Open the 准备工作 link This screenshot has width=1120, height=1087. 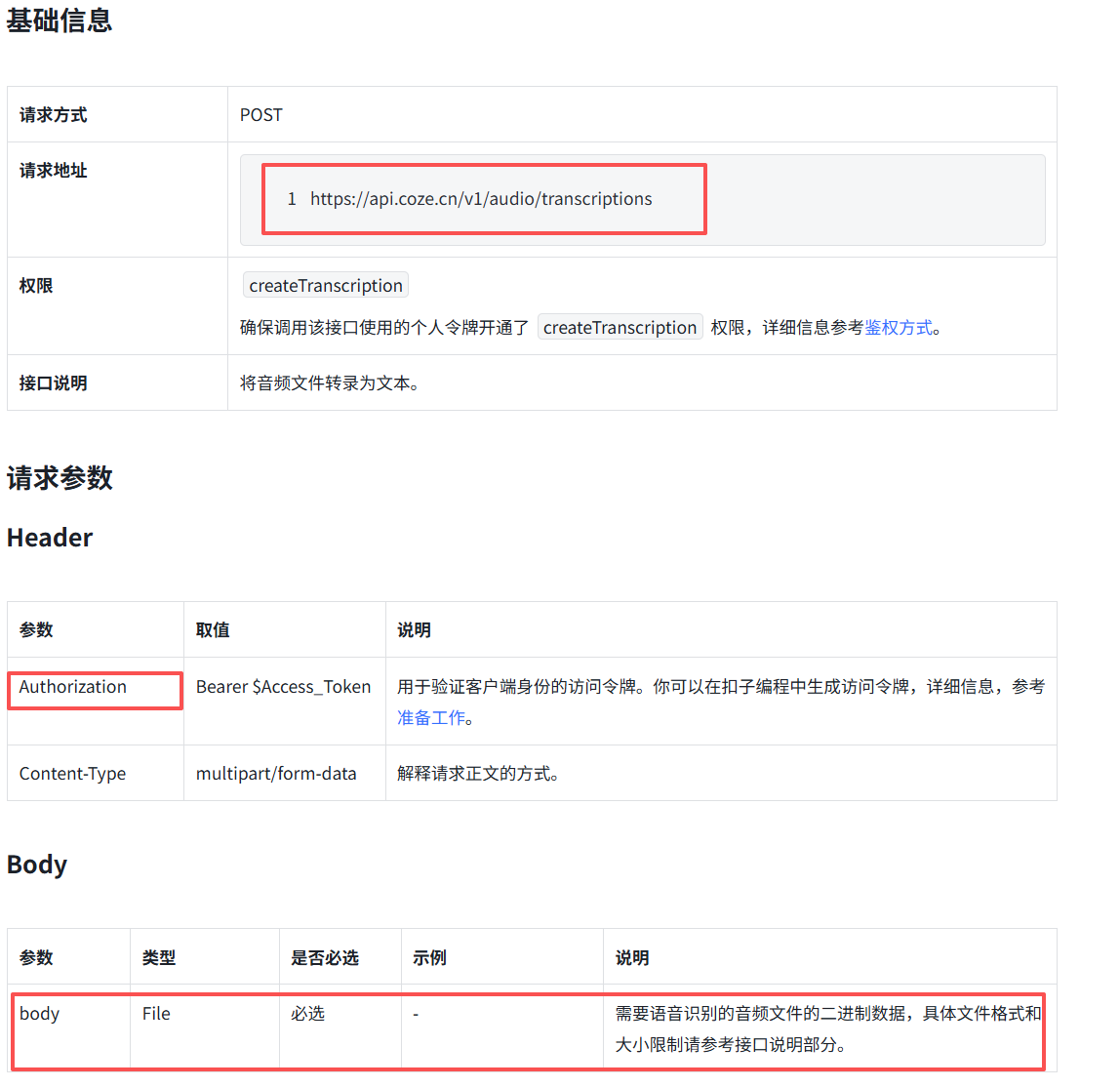coord(430,718)
